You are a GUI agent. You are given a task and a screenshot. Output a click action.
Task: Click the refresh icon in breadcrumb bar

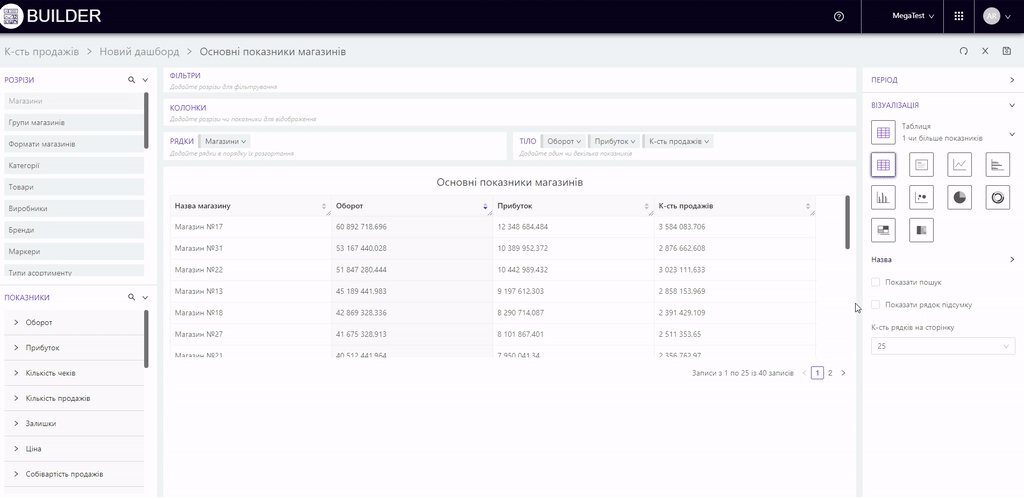pos(963,51)
